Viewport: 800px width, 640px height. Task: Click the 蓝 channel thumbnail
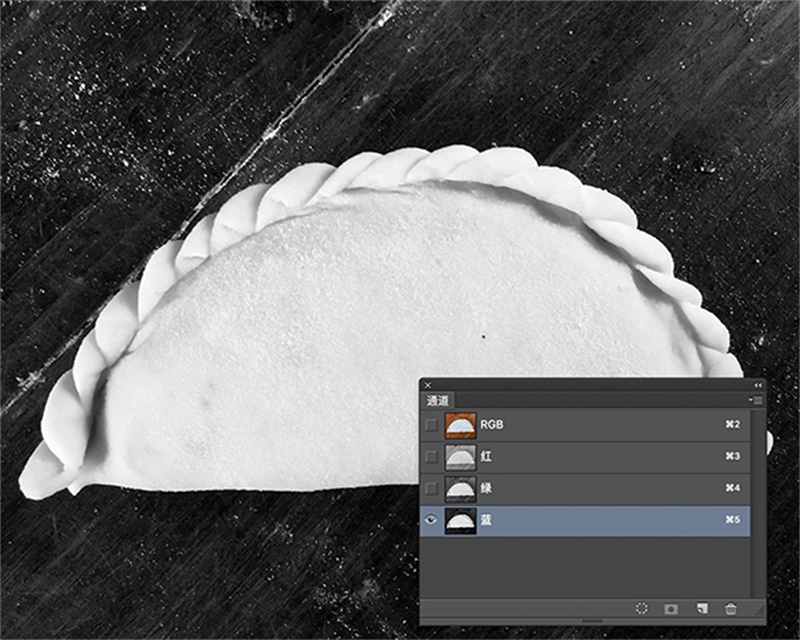coord(459,521)
